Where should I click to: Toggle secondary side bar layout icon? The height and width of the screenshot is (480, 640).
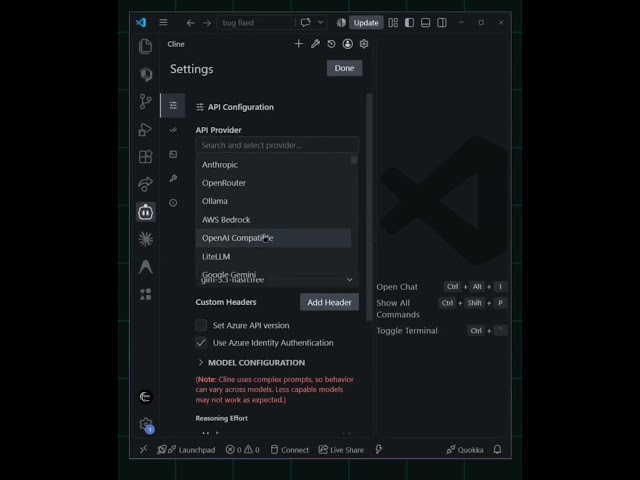click(442, 22)
